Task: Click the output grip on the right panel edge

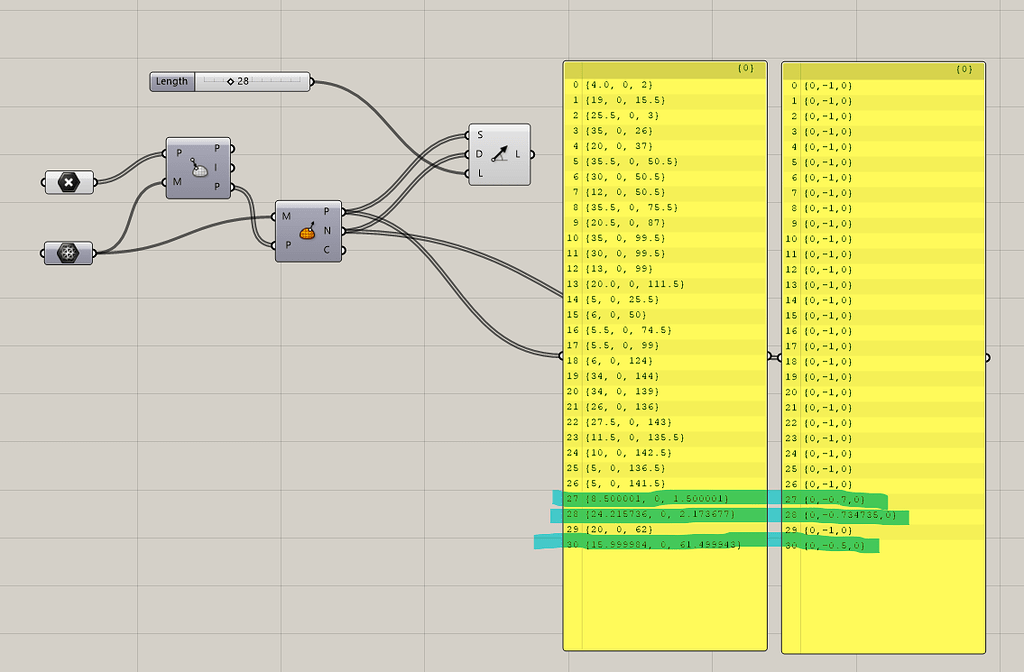Action: [x=986, y=356]
